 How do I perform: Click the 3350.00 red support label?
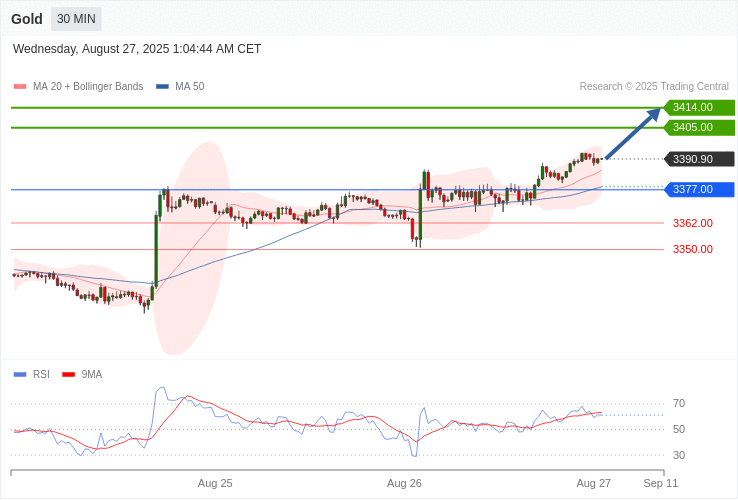(x=692, y=249)
